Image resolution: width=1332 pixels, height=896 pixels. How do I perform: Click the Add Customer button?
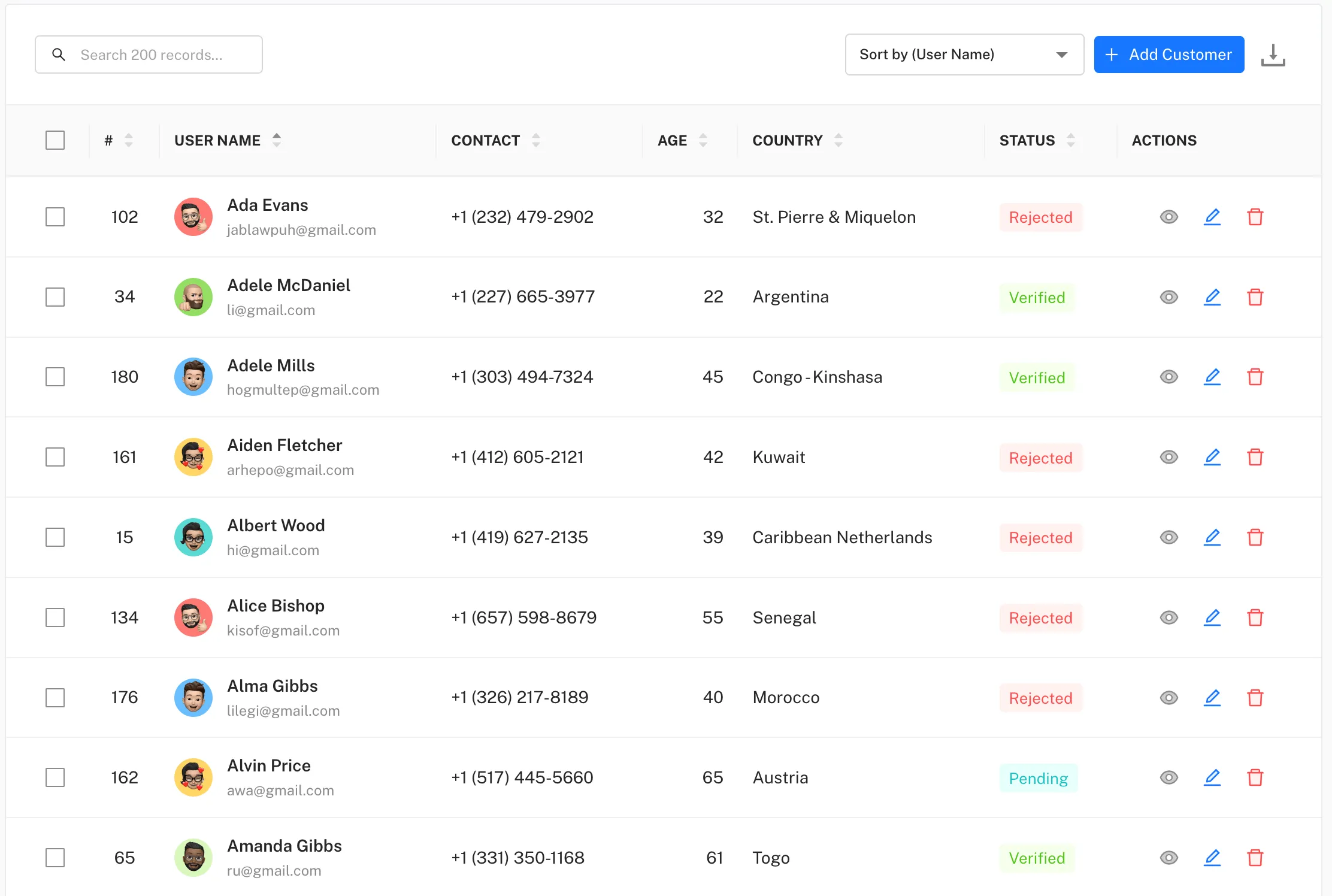pos(1168,55)
